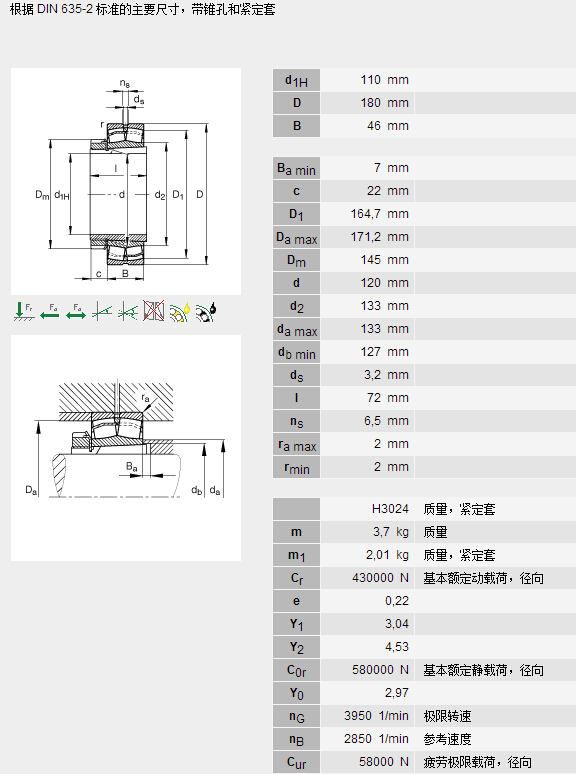Viewport: 576px width, 774px height.
Task: Select the mass m 3,7 kg value
Action: click(390, 532)
